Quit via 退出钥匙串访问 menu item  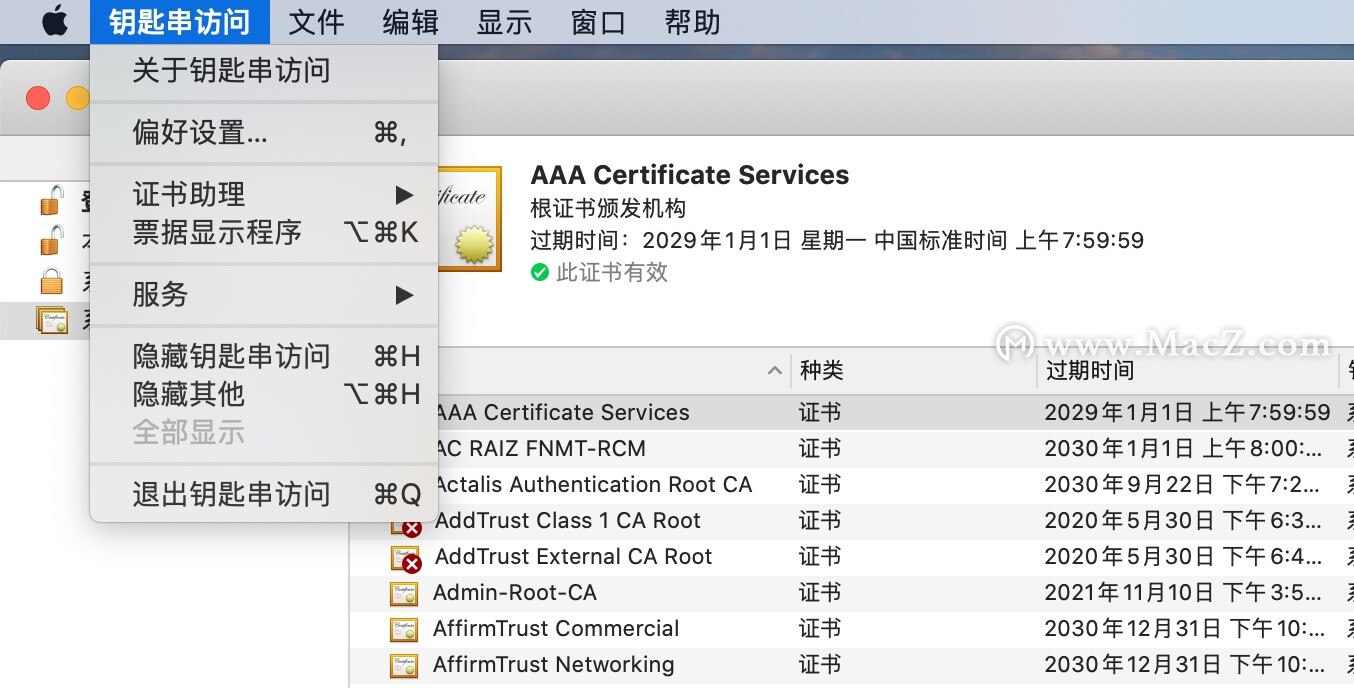coord(264,494)
